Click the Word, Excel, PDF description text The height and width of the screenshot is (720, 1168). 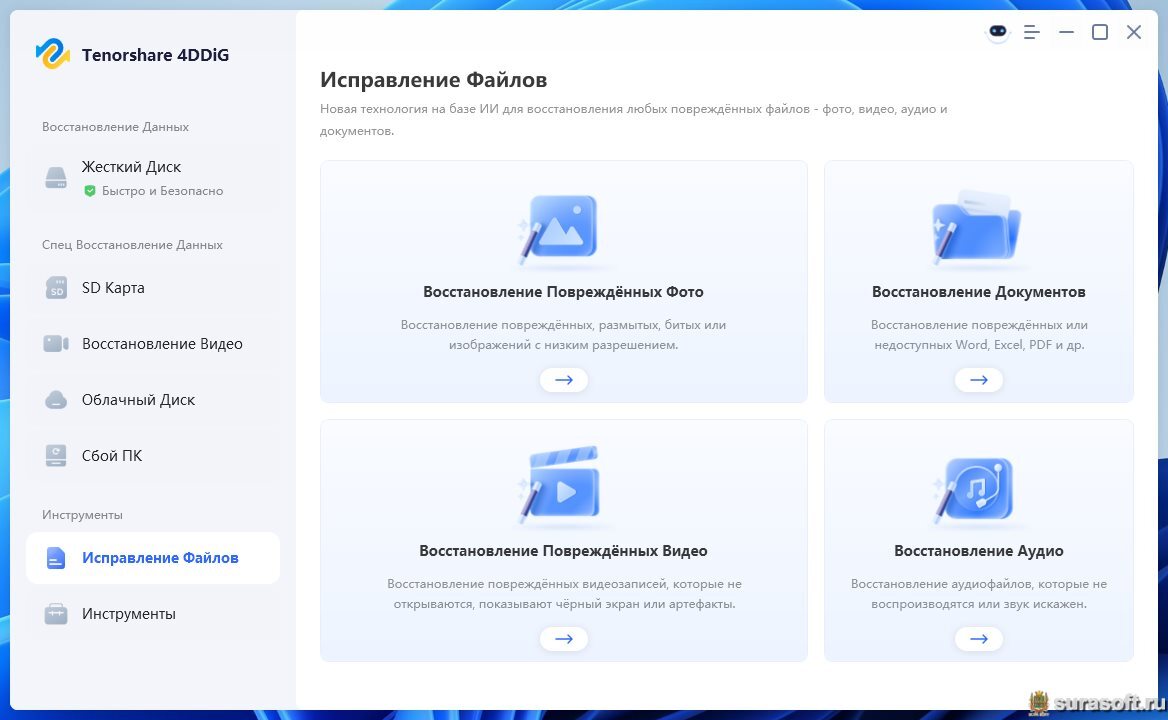pos(979,334)
